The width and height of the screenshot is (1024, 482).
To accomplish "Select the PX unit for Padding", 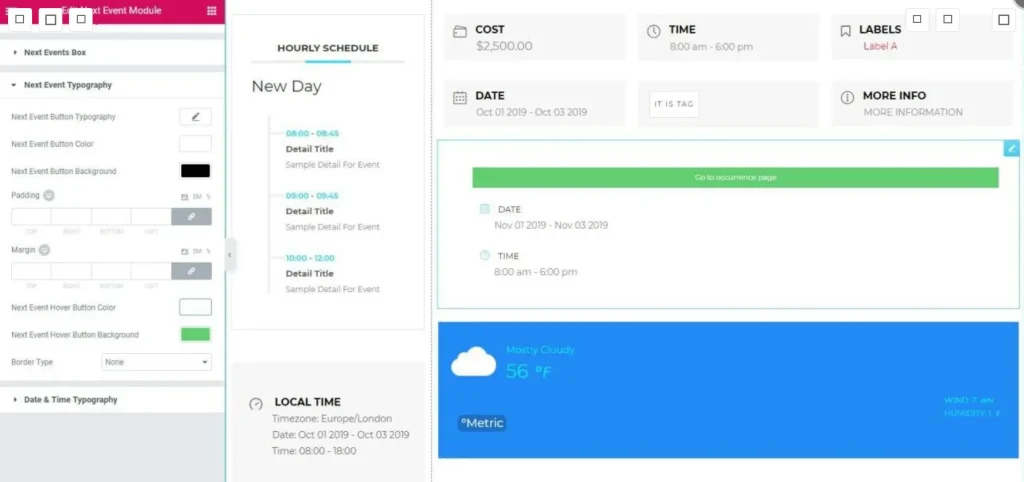I will 184,196.
